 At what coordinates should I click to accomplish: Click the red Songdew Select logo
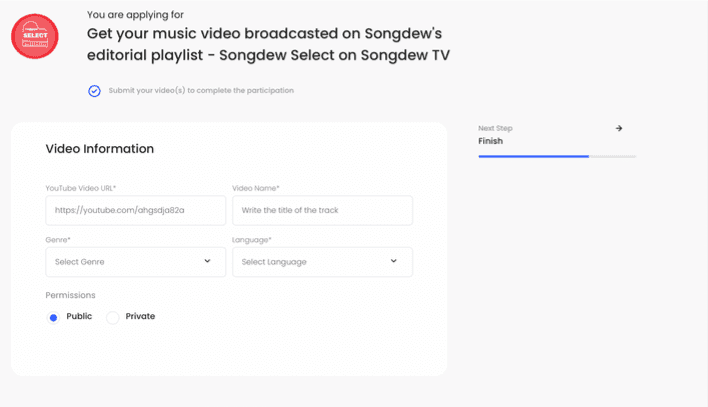coord(35,36)
